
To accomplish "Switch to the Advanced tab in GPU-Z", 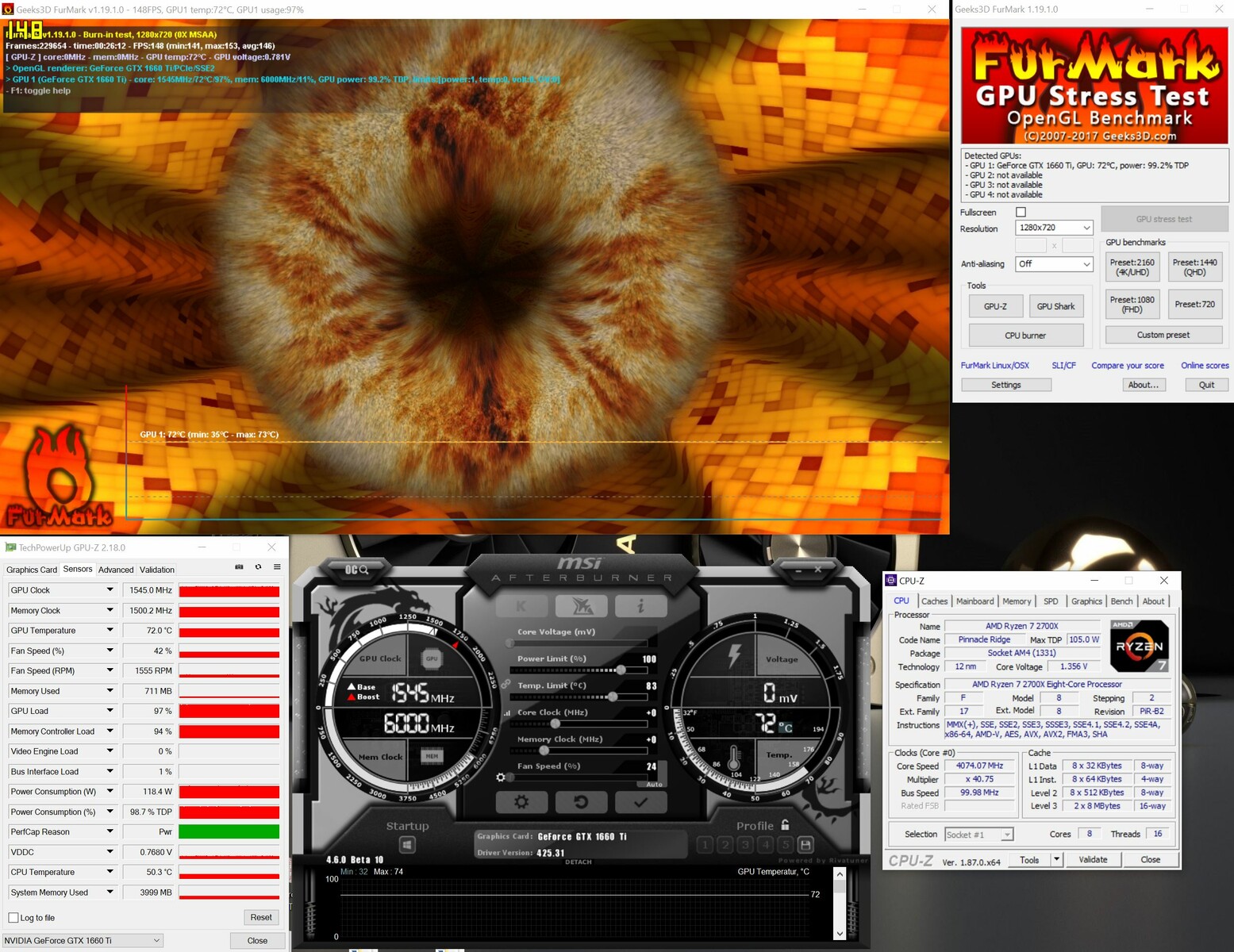I will pos(116,570).
